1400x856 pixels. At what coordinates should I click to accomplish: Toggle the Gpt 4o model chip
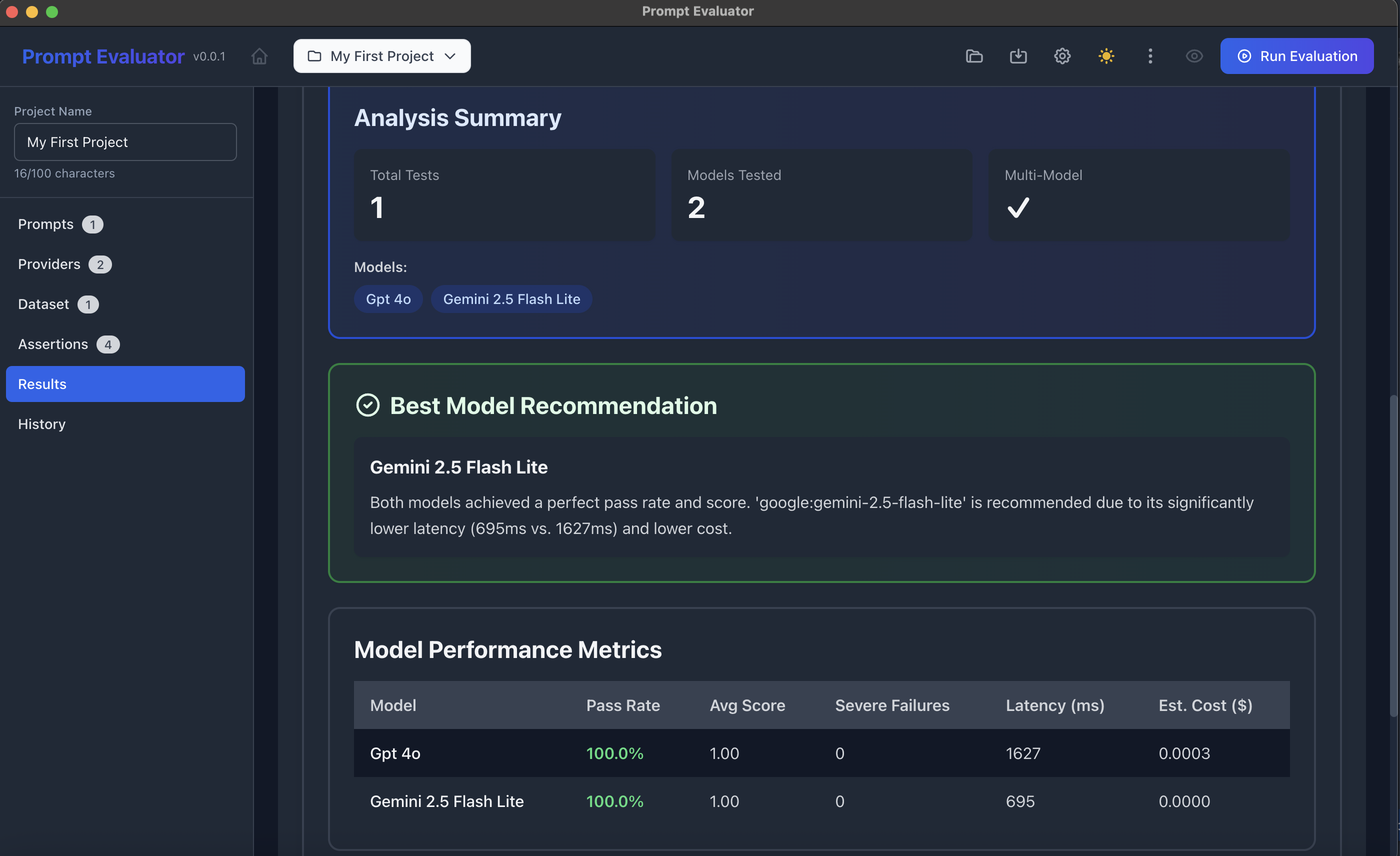[388, 299]
